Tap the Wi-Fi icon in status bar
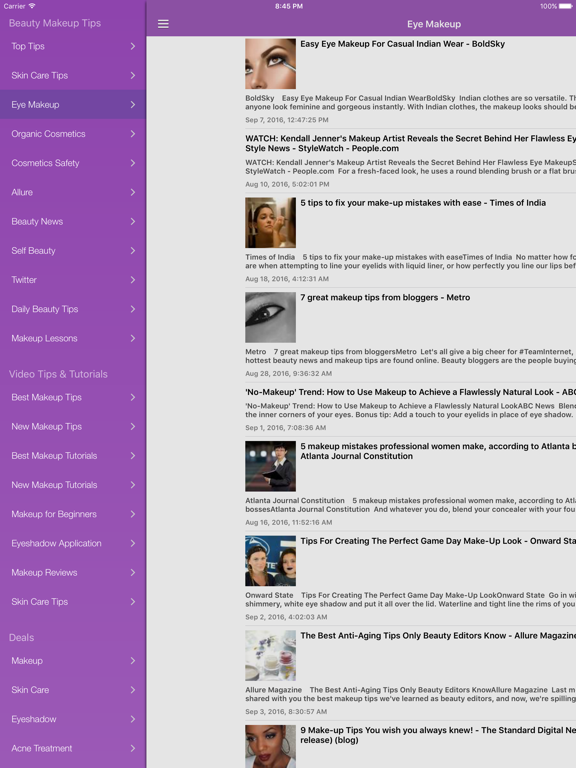Screen dimensions: 576x768 pos(32,6)
